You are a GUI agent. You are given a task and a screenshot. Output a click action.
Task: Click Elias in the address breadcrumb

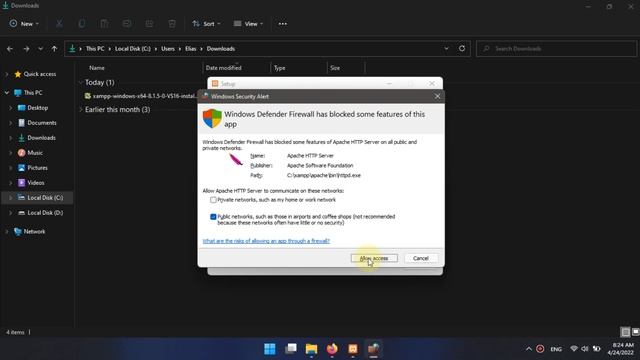coord(191,49)
